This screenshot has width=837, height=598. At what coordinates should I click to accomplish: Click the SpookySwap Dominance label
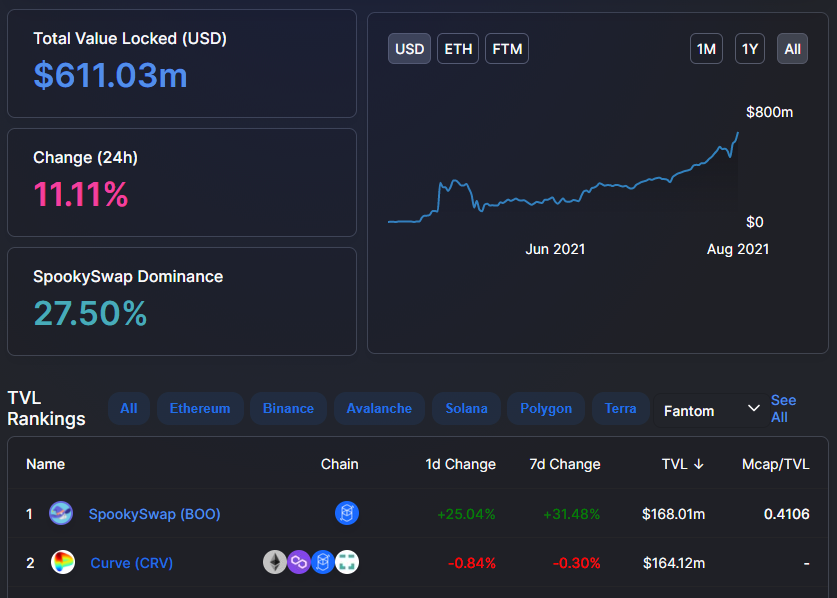[x=128, y=277]
